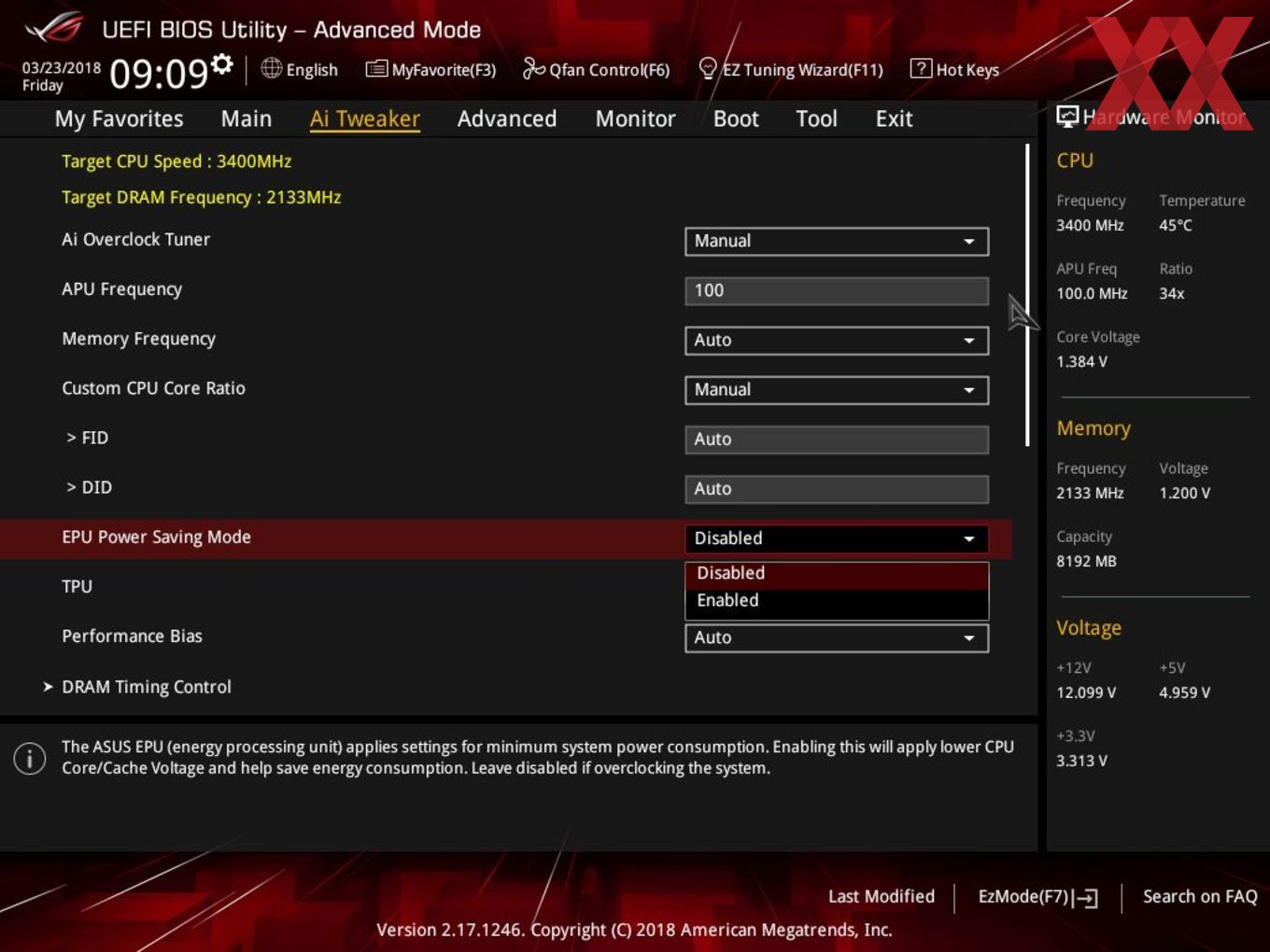Viewport: 1270px width, 952px height.
Task: Switch to the Tool tab
Action: point(817,119)
